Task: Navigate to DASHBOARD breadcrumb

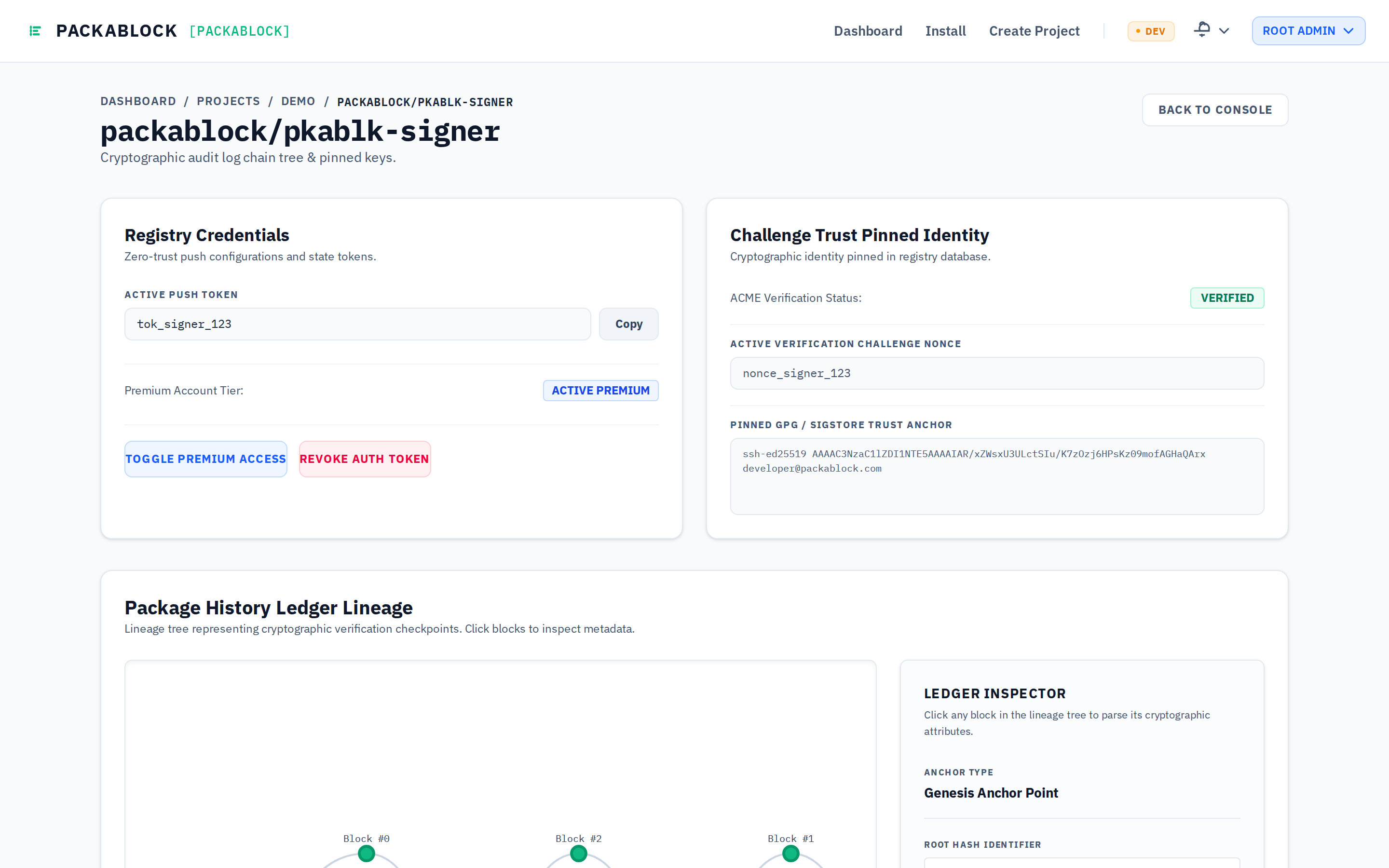Action: 138,101
